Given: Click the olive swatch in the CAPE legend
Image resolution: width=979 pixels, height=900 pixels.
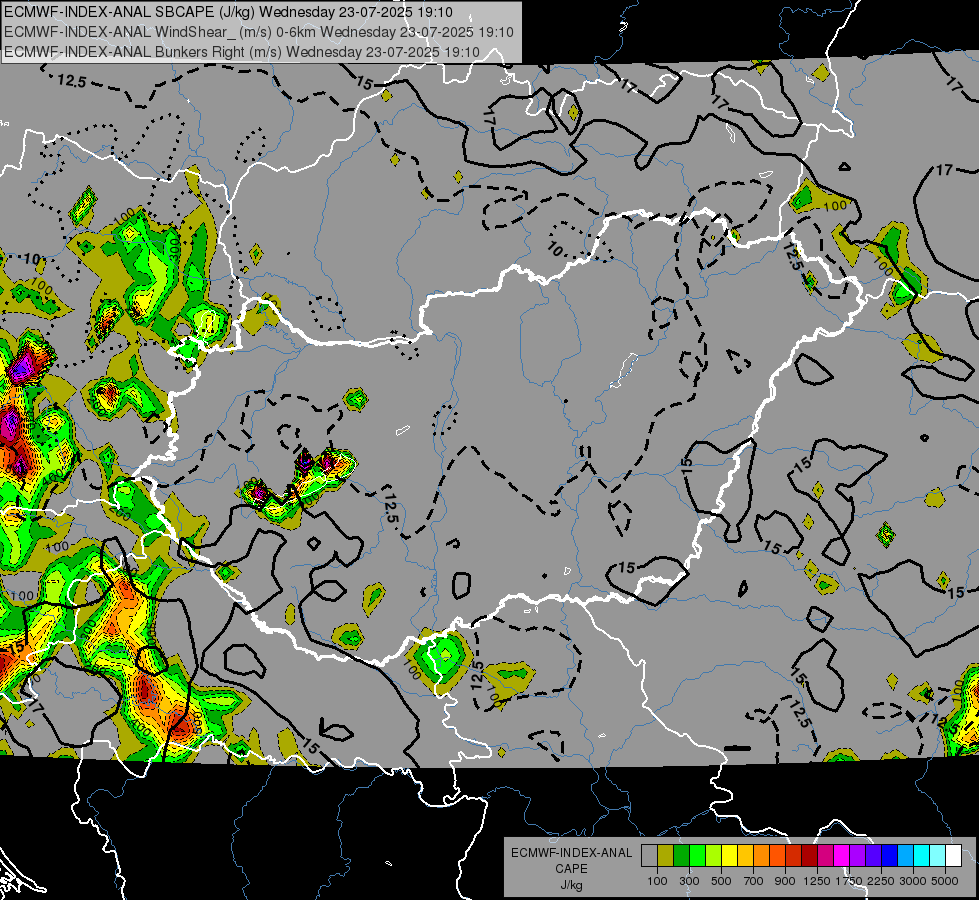Looking at the screenshot, I should point(666,856).
